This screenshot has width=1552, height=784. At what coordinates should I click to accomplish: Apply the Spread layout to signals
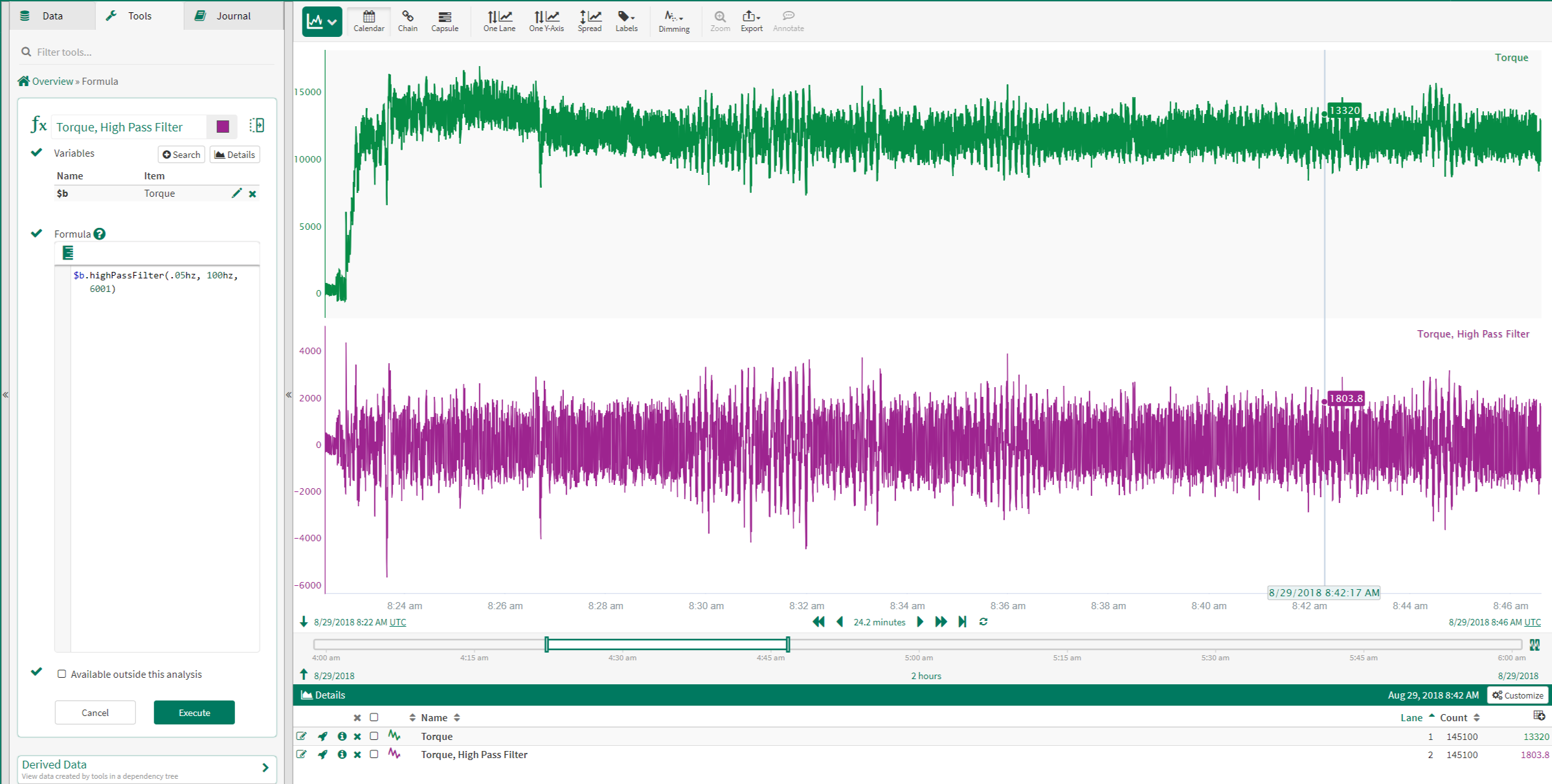coord(589,21)
